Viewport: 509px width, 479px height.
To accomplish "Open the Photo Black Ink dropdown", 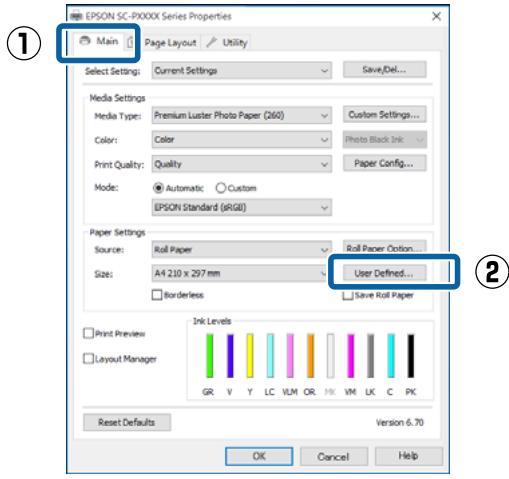I will point(384,139).
